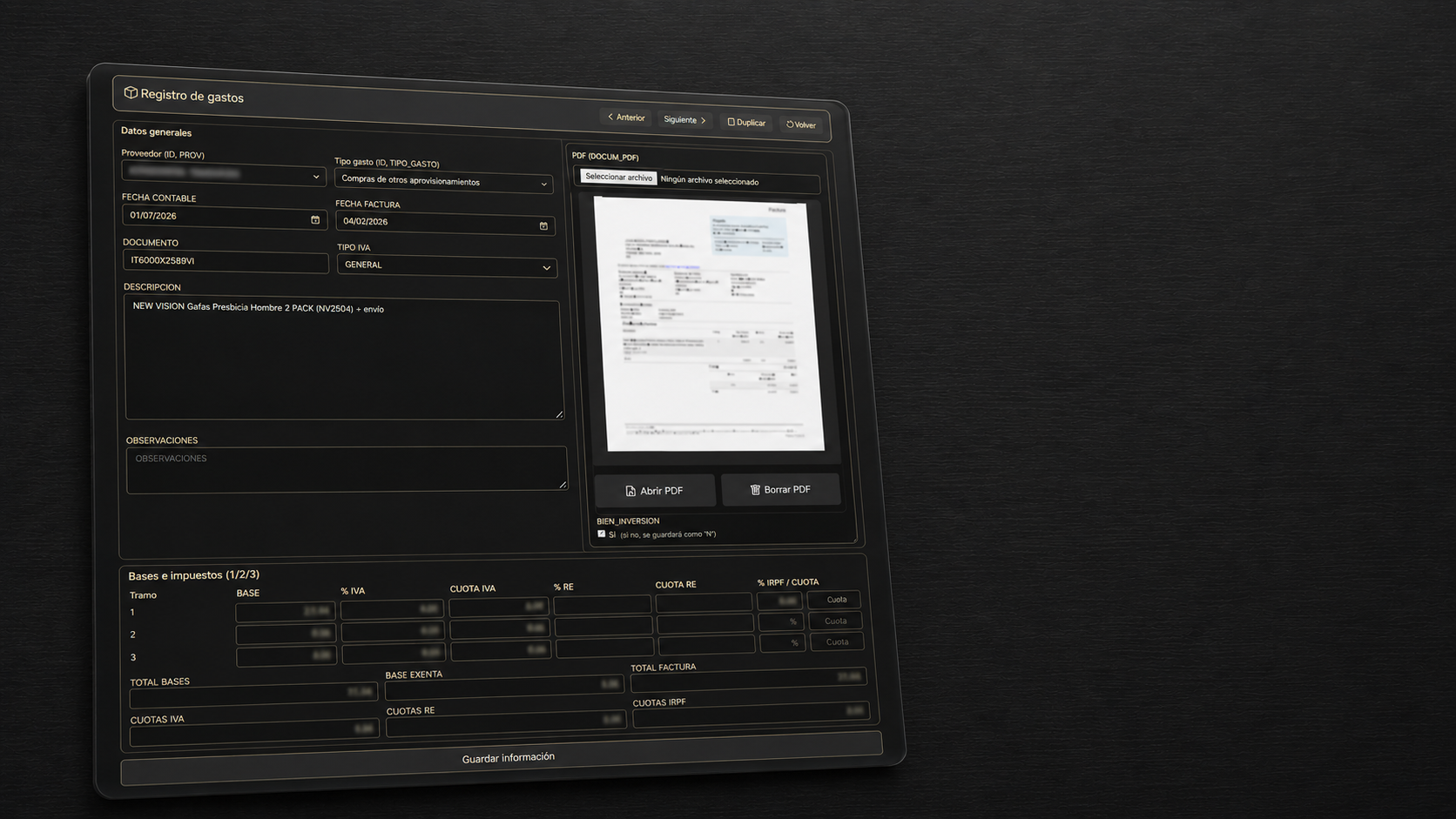1456x819 pixels.
Task: Click Seleccionar archivo to choose a PDF
Action: click(618, 177)
